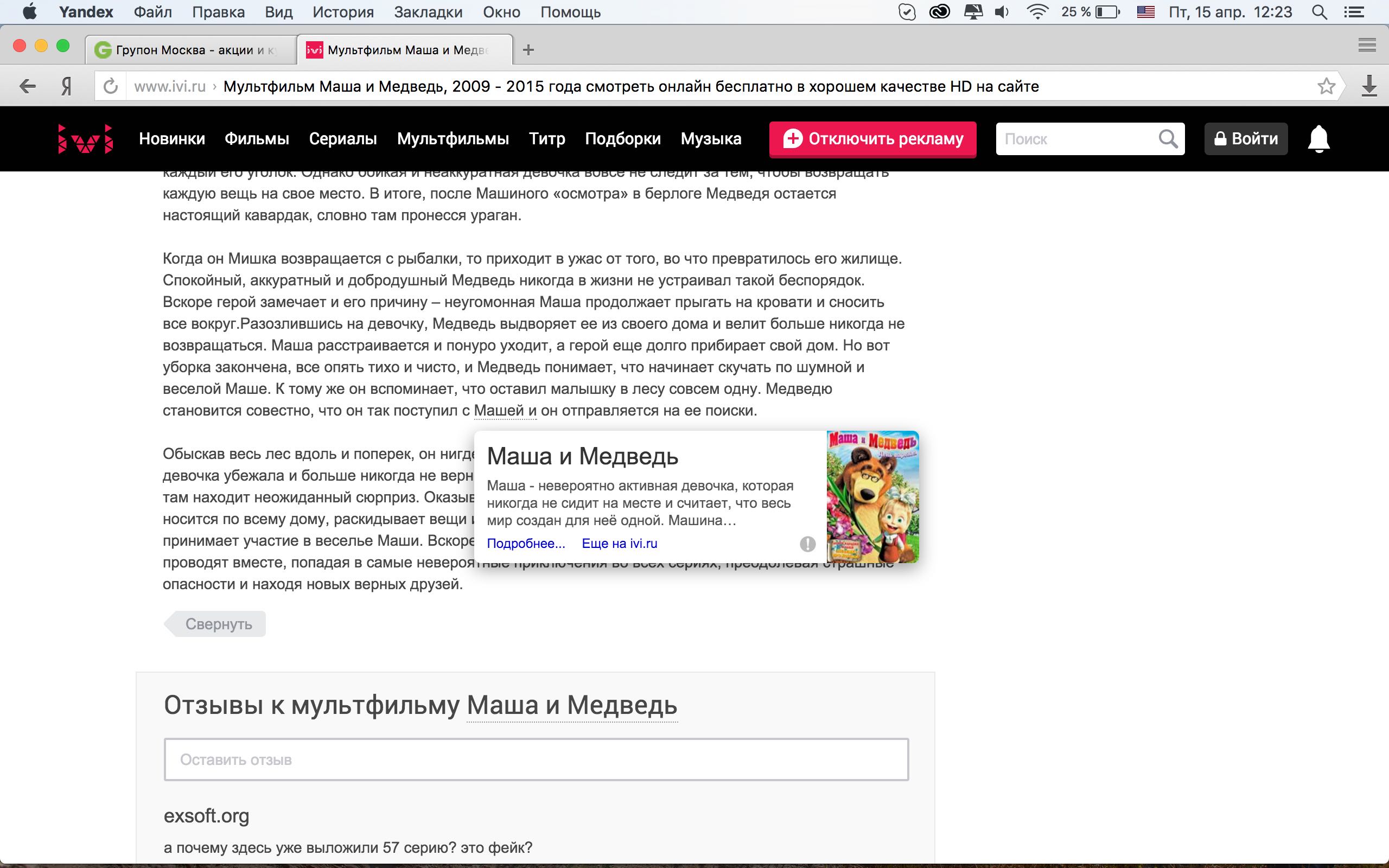Open the Сериалы section
1389x868 pixels.
[343, 139]
